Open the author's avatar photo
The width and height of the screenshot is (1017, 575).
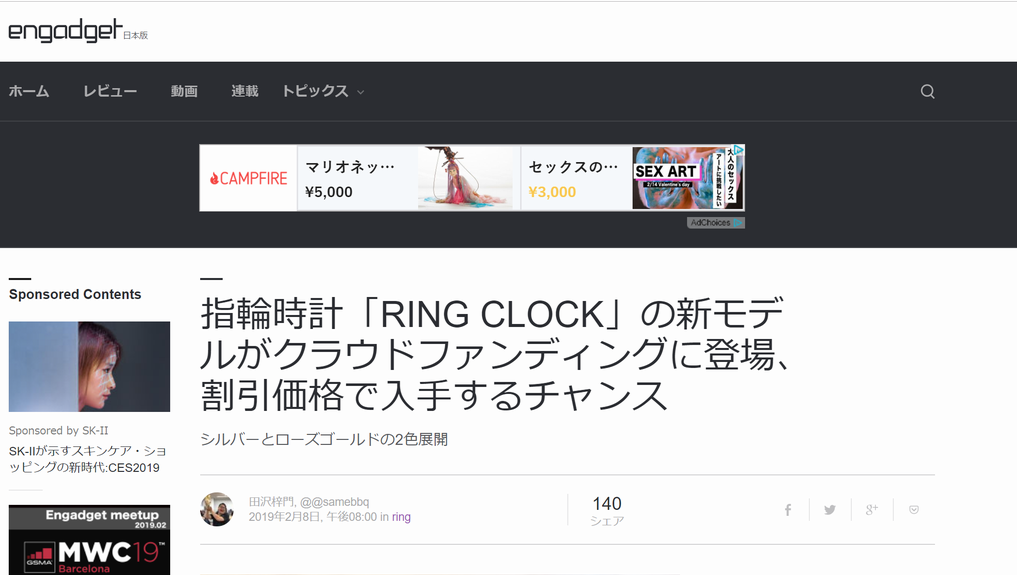coord(217,509)
